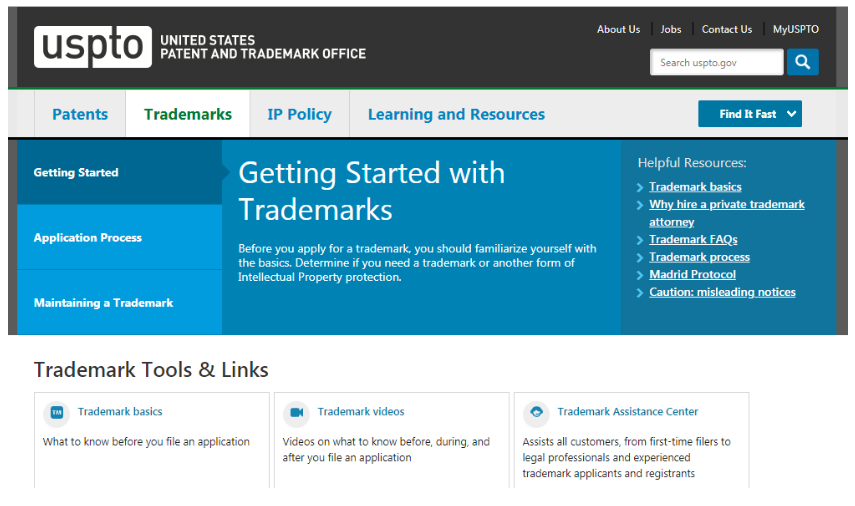Open Why hire a private trademark attorney

click(x=726, y=213)
